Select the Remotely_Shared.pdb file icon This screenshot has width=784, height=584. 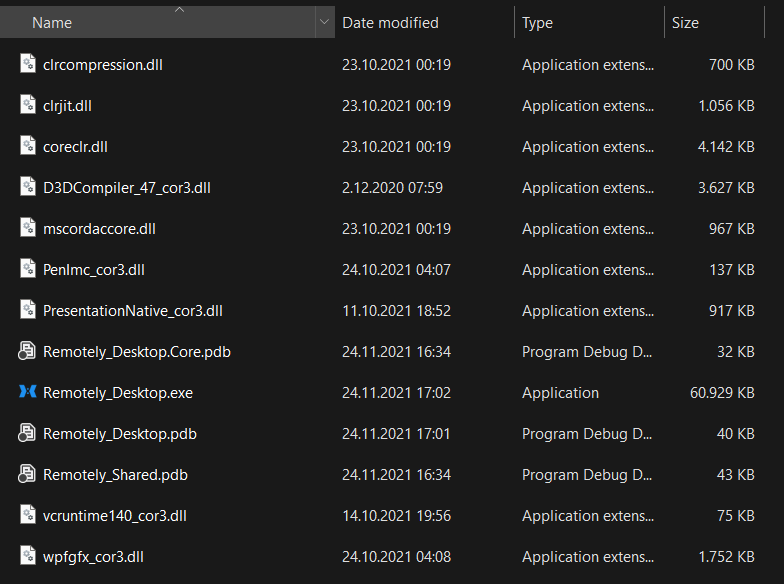click(27, 474)
